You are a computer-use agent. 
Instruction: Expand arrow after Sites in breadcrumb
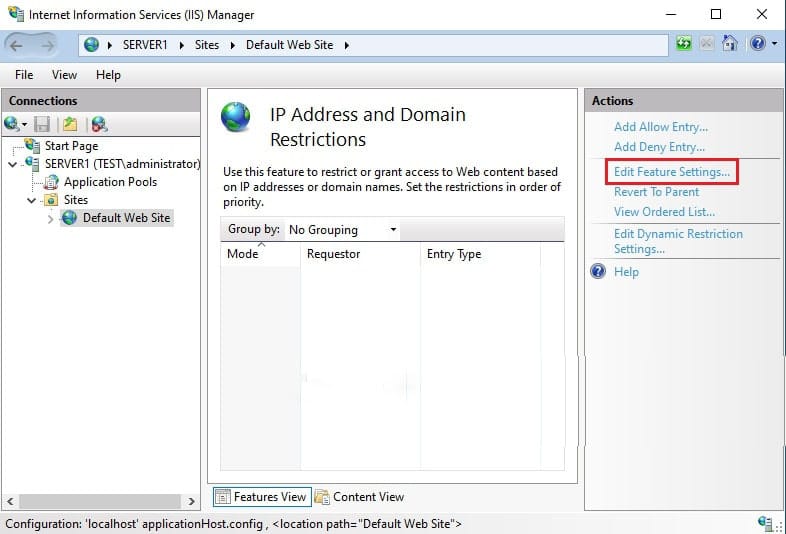click(x=233, y=46)
